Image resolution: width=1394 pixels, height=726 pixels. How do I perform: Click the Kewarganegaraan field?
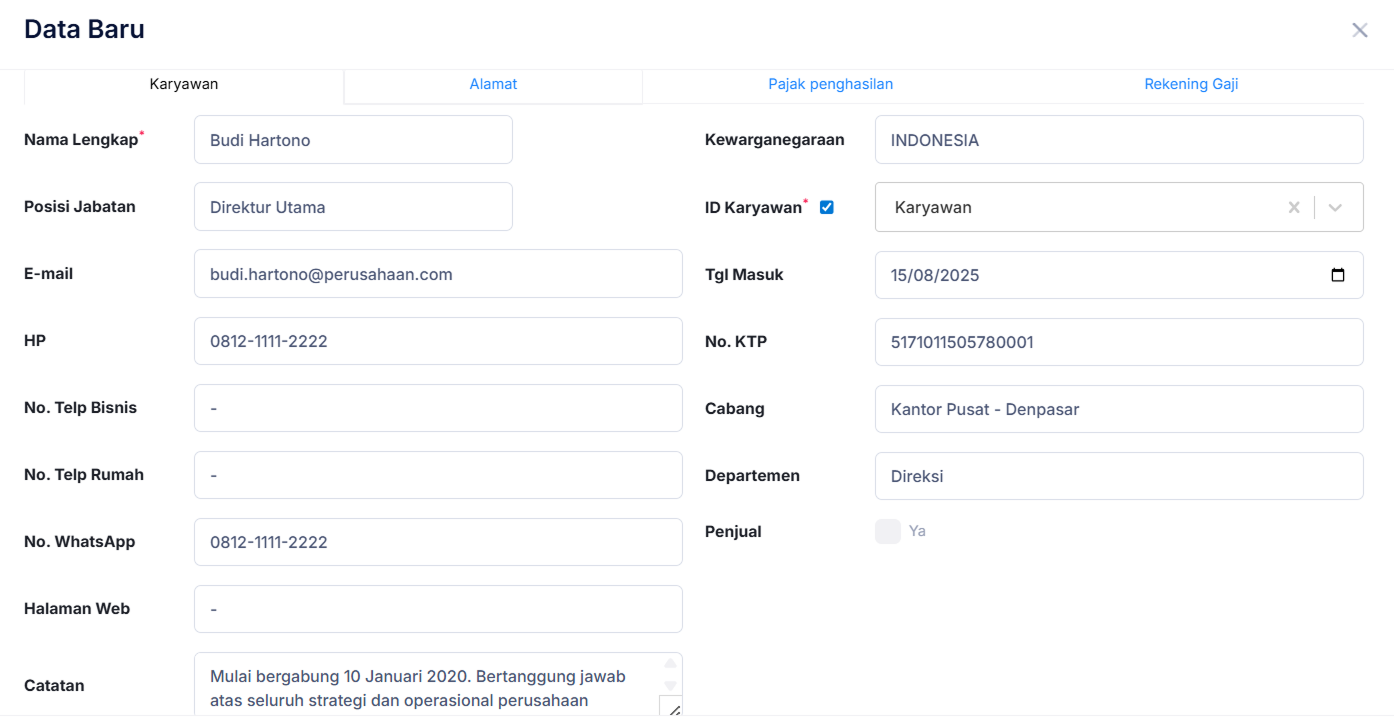pyautogui.click(x=1118, y=140)
